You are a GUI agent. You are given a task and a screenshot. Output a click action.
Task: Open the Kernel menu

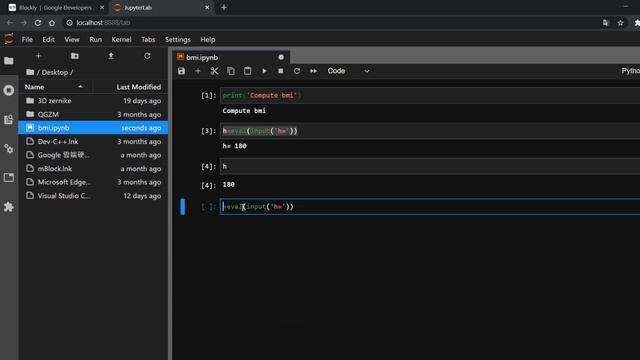(121, 40)
